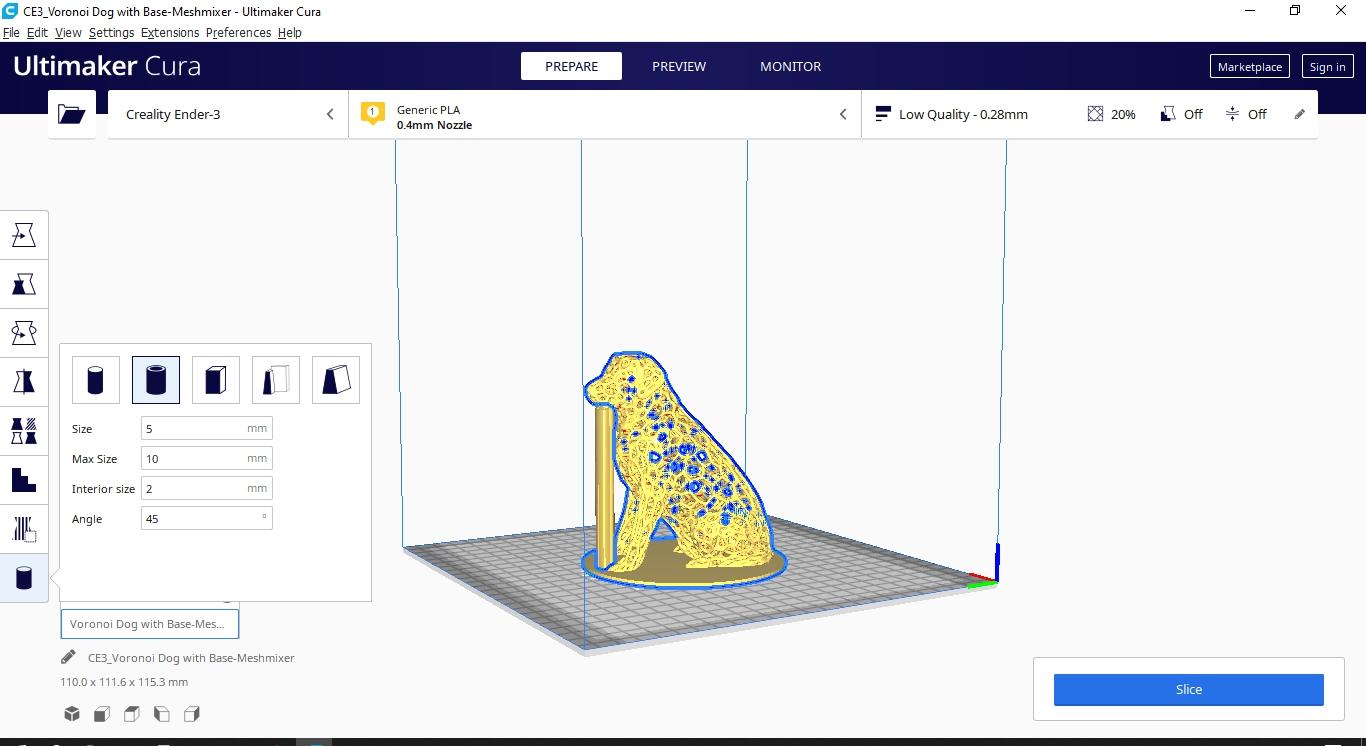This screenshot has width=1366, height=746.
Task: Click the infill 20% icon
Action: pyautogui.click(x=1095, y=114)
